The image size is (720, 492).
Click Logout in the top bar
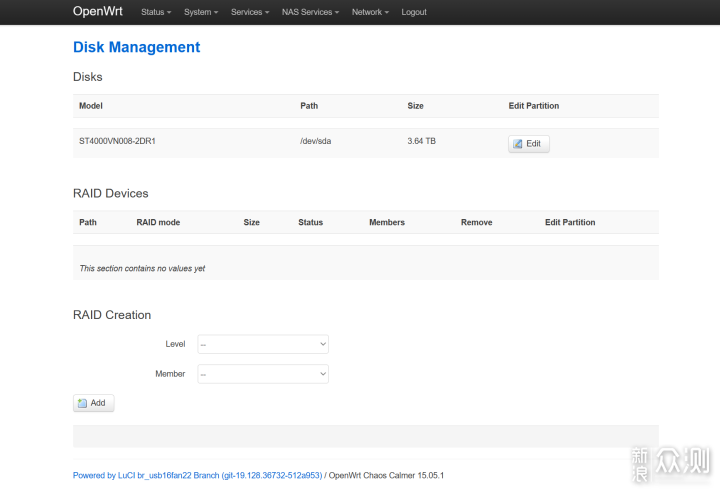tap(414, 12)
